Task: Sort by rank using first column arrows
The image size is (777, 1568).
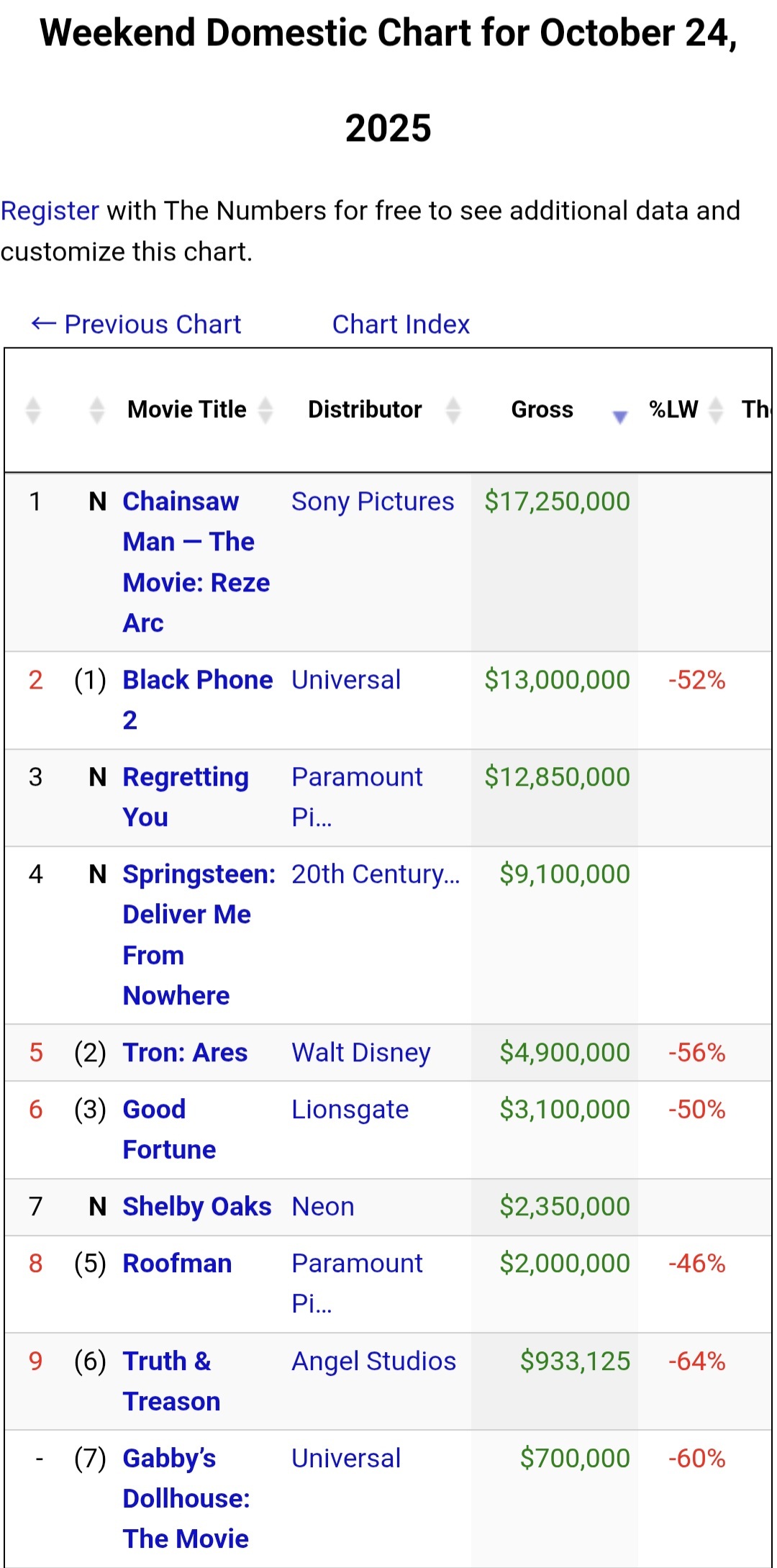Action: [33, 410]
